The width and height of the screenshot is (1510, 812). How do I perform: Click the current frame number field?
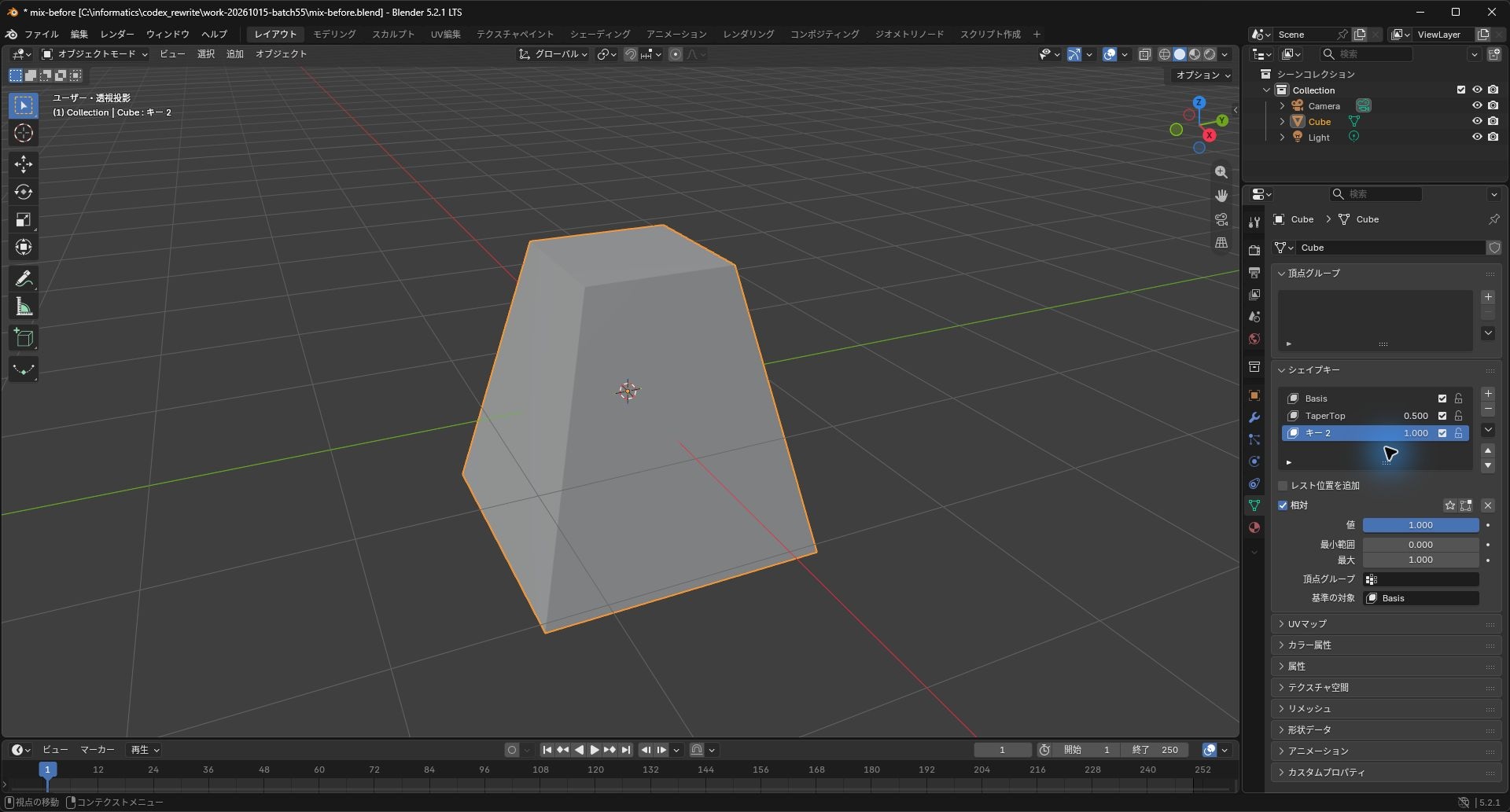click(1002, 750)
